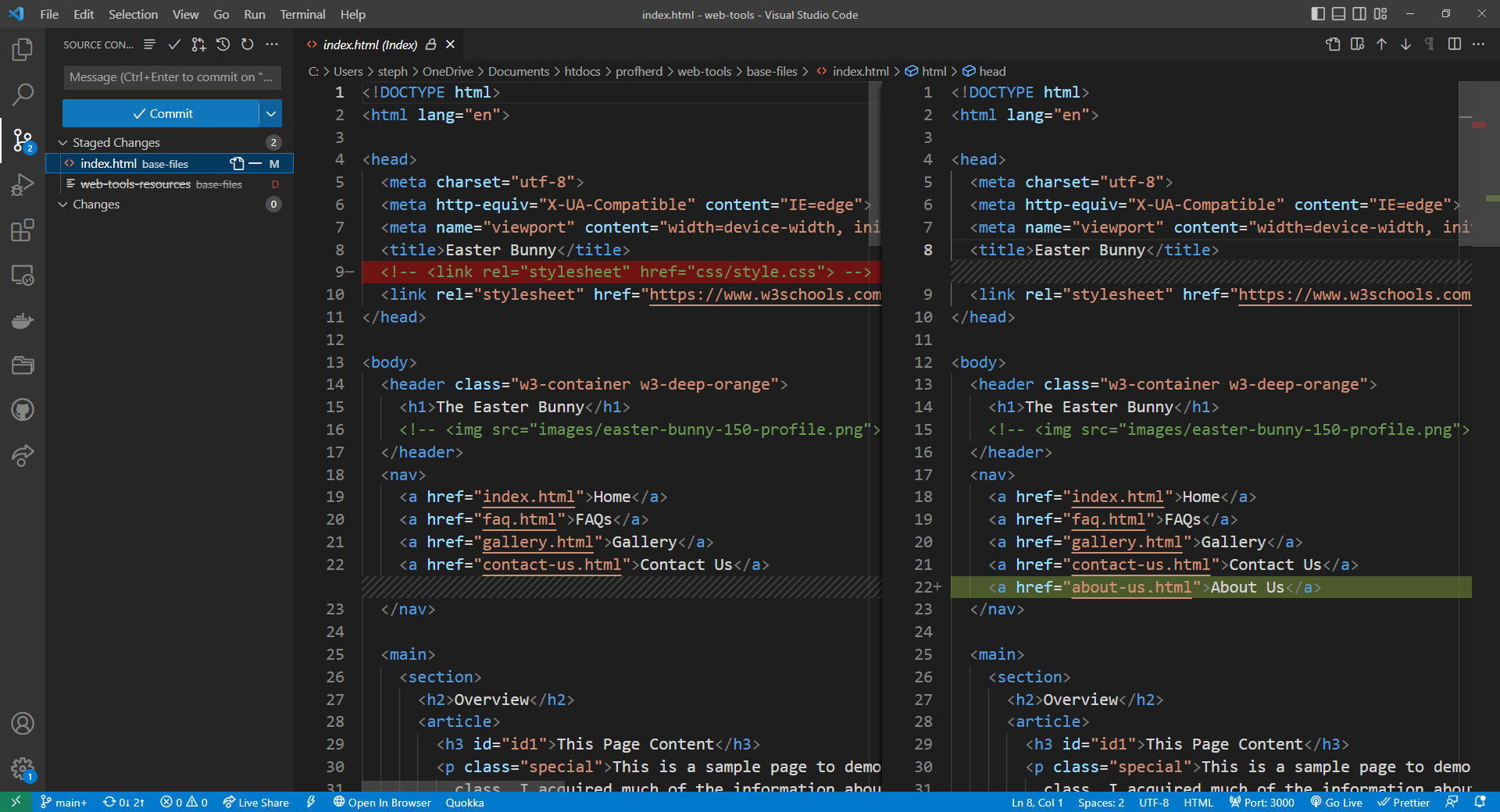The width and height of the screenshot is (1500, 812).
Task: Open the commit options dropdown arrow
Action: pyautogui.click(x=271, y=113)
